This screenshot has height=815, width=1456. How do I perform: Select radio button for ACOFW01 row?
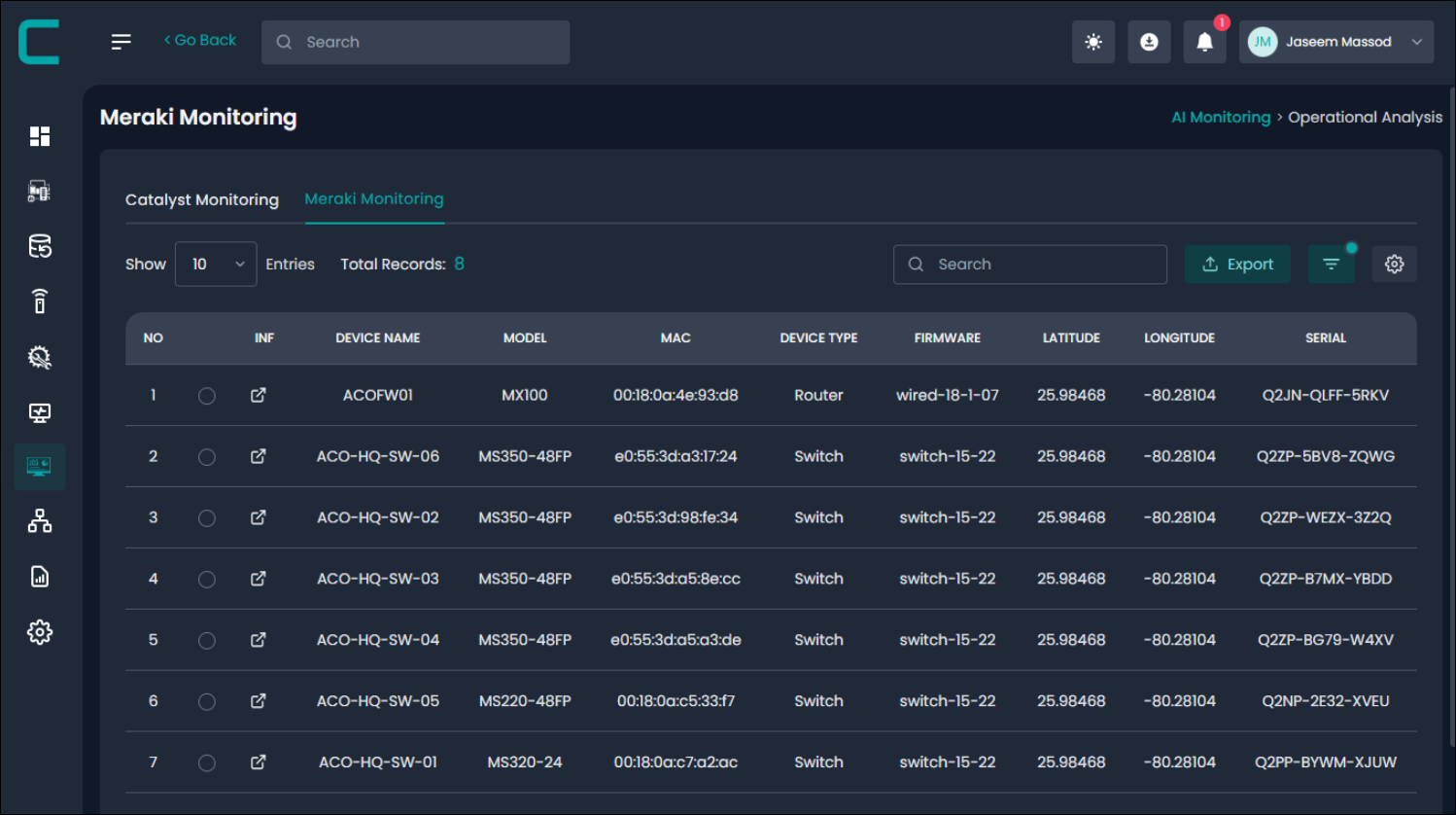click(x=207, y=396)
